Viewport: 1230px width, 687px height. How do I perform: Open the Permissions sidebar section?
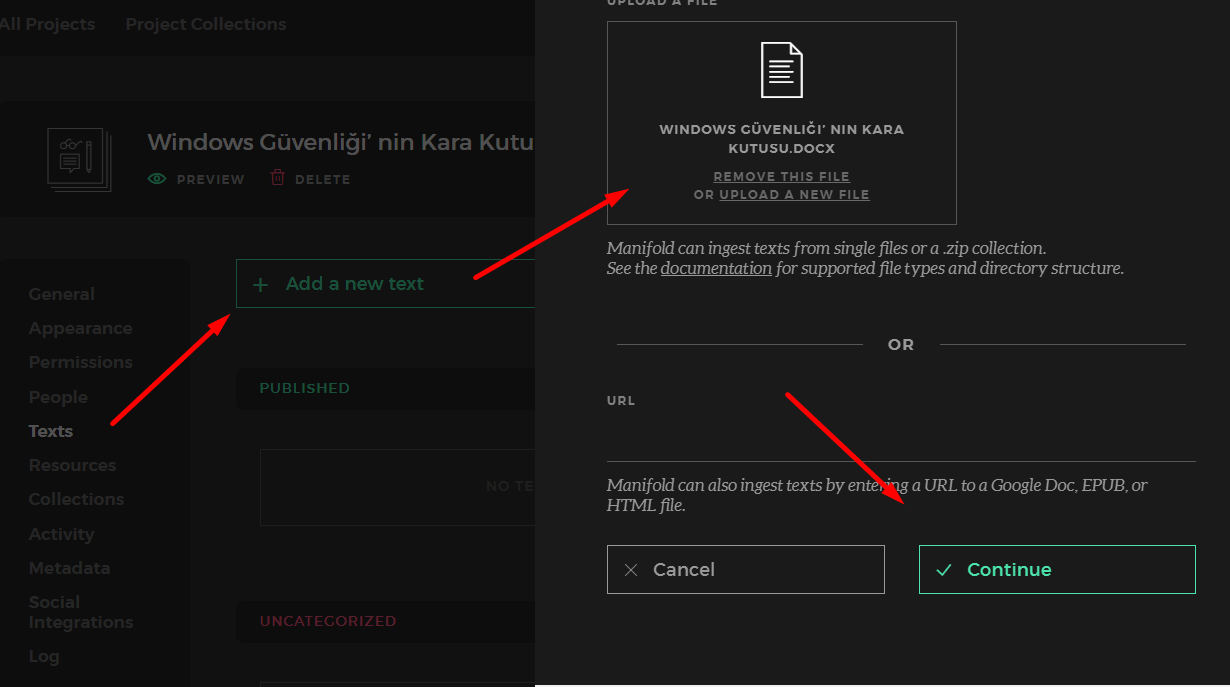(81, 362)
